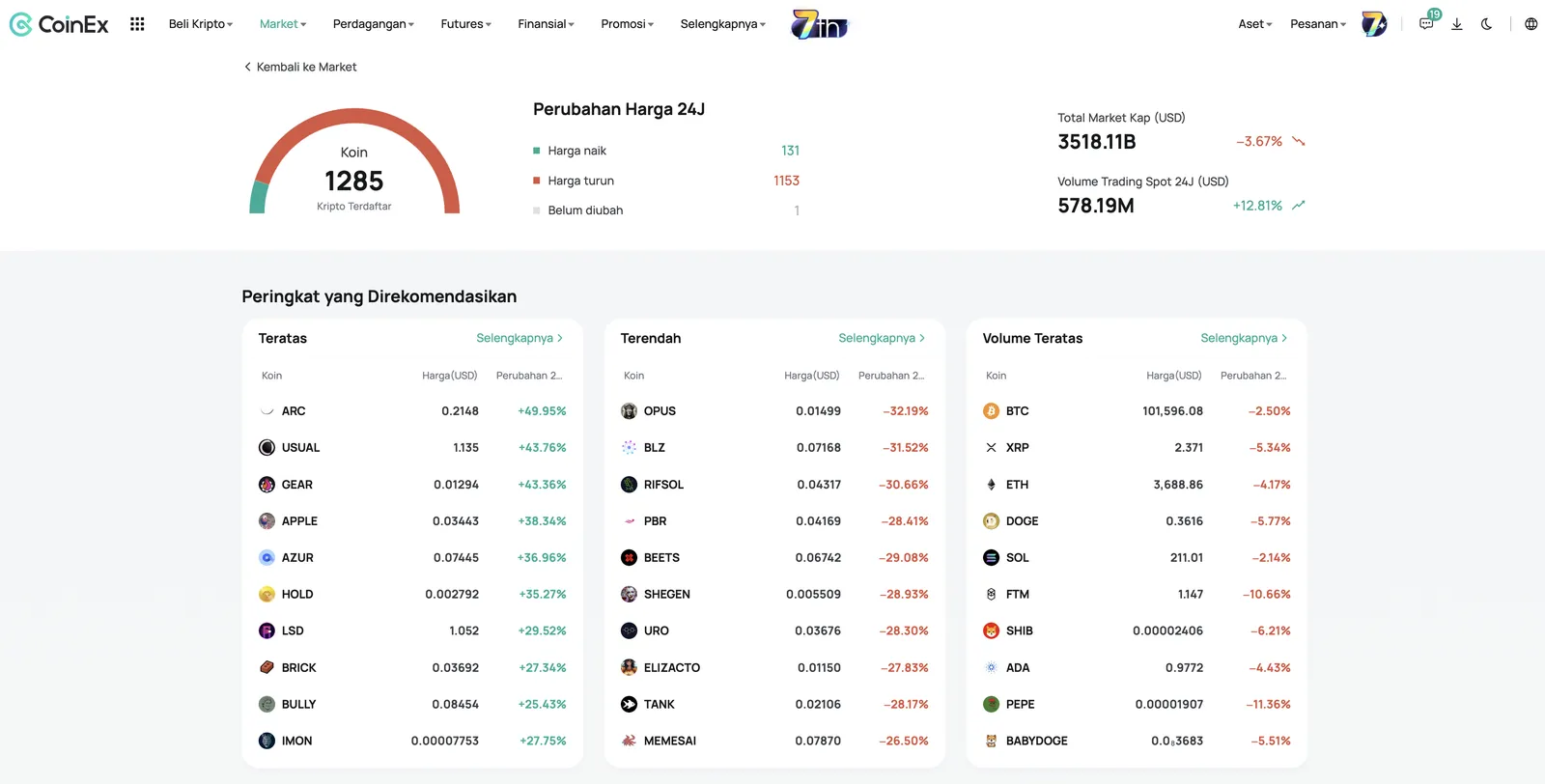Open Selengkapnya link in Teratas card
Screen dimensions: 1545x784
click(520, 338)
